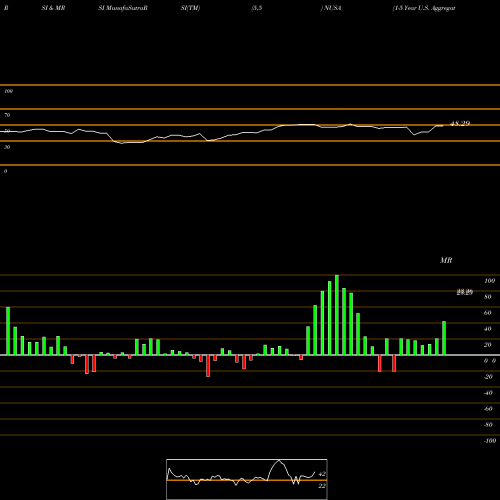Click the -40 label on MR axis
The height and width of the screenshot is (500, 500).
[488, 393]
